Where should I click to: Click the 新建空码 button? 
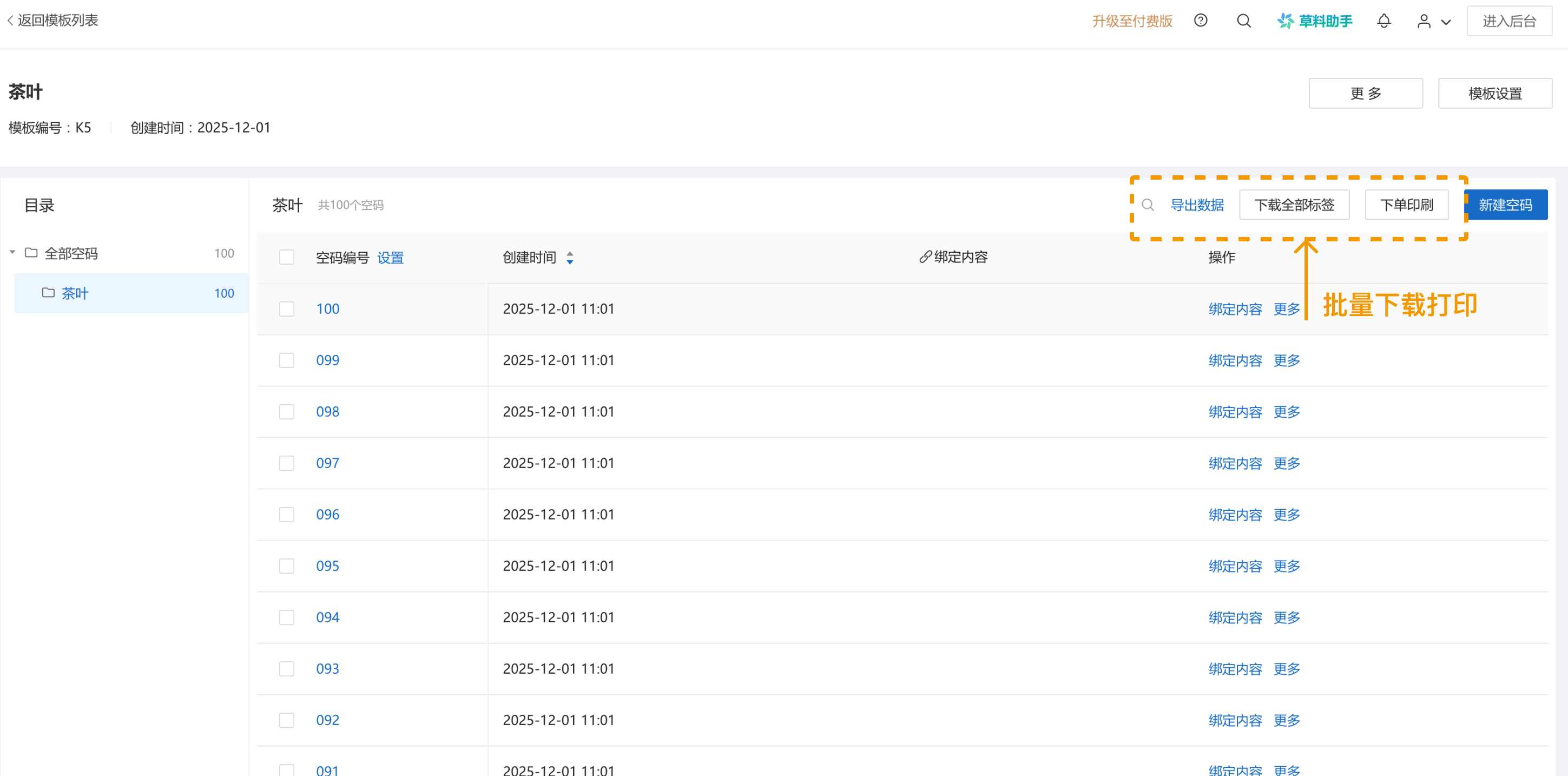1505,205
